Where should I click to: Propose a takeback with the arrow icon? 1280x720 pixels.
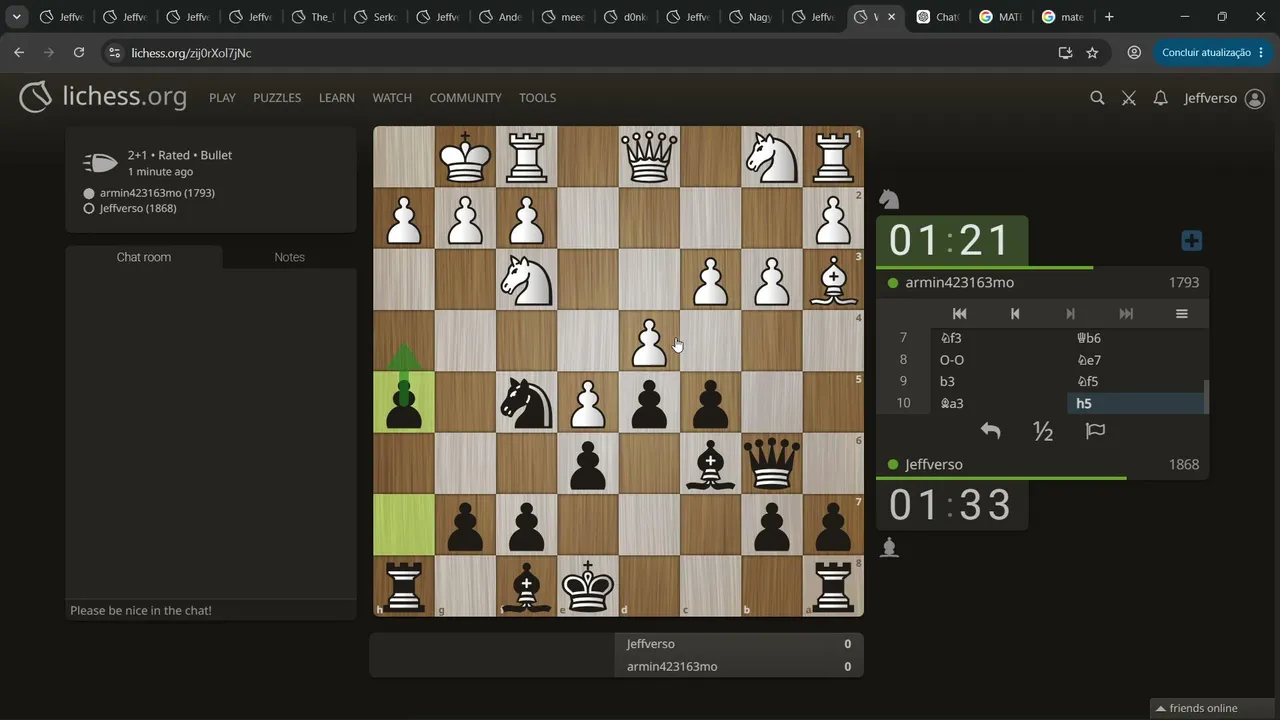point(990,431)
